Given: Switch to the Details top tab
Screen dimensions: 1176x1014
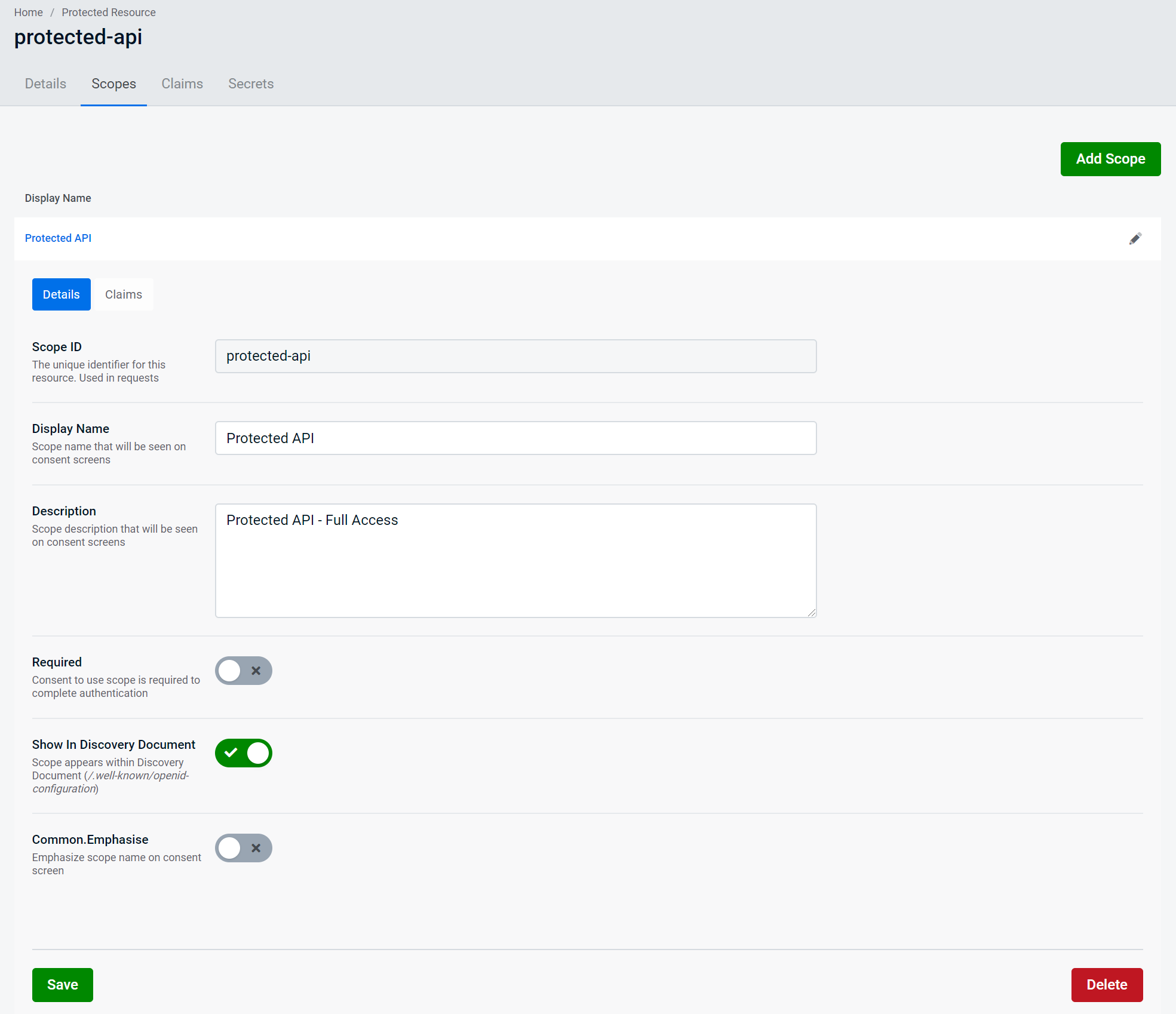Looking at the screenshot, I should (45, 84).
